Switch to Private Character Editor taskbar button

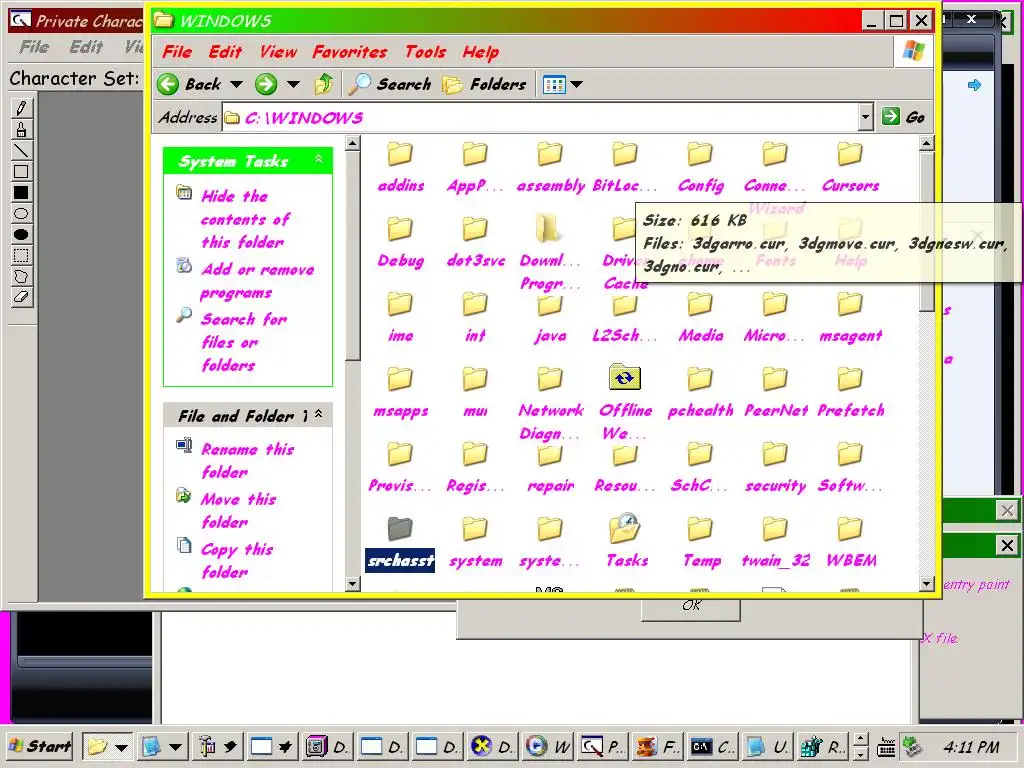point(603,746)
